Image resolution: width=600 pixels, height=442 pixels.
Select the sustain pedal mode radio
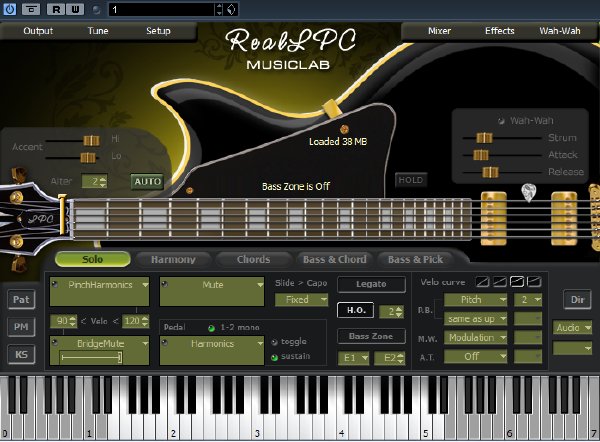[274, 357]
